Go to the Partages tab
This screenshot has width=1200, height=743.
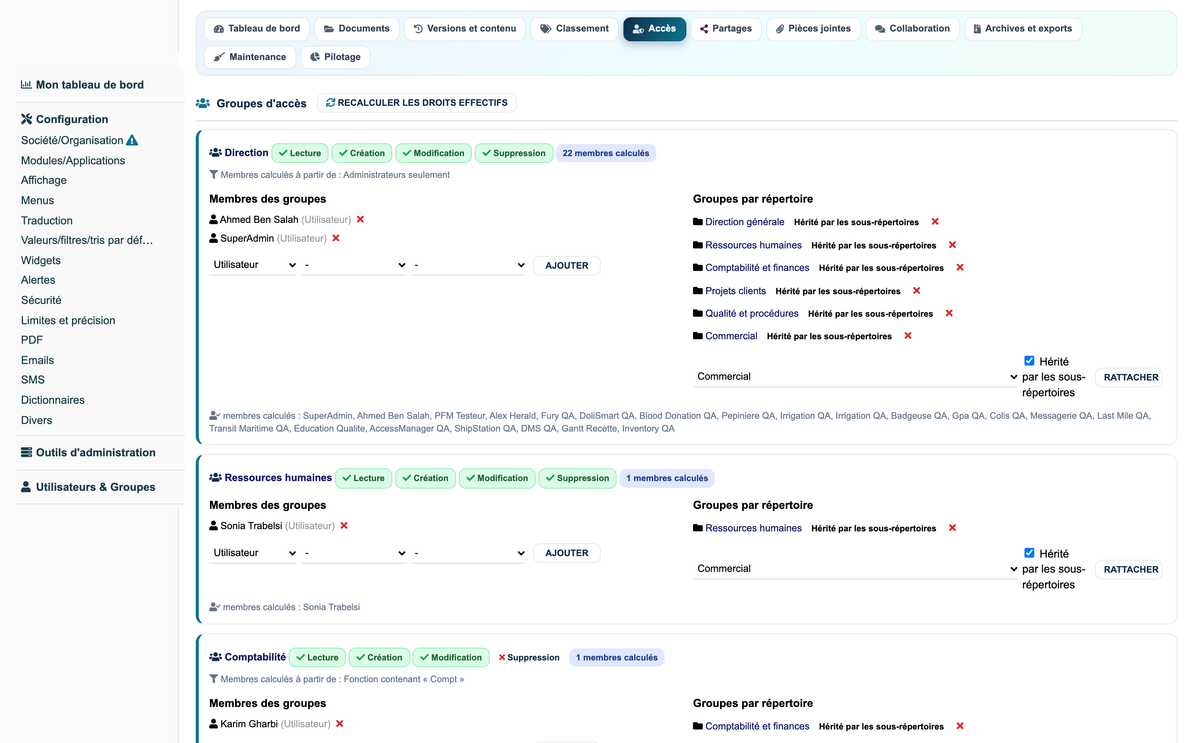pos(726,29)
